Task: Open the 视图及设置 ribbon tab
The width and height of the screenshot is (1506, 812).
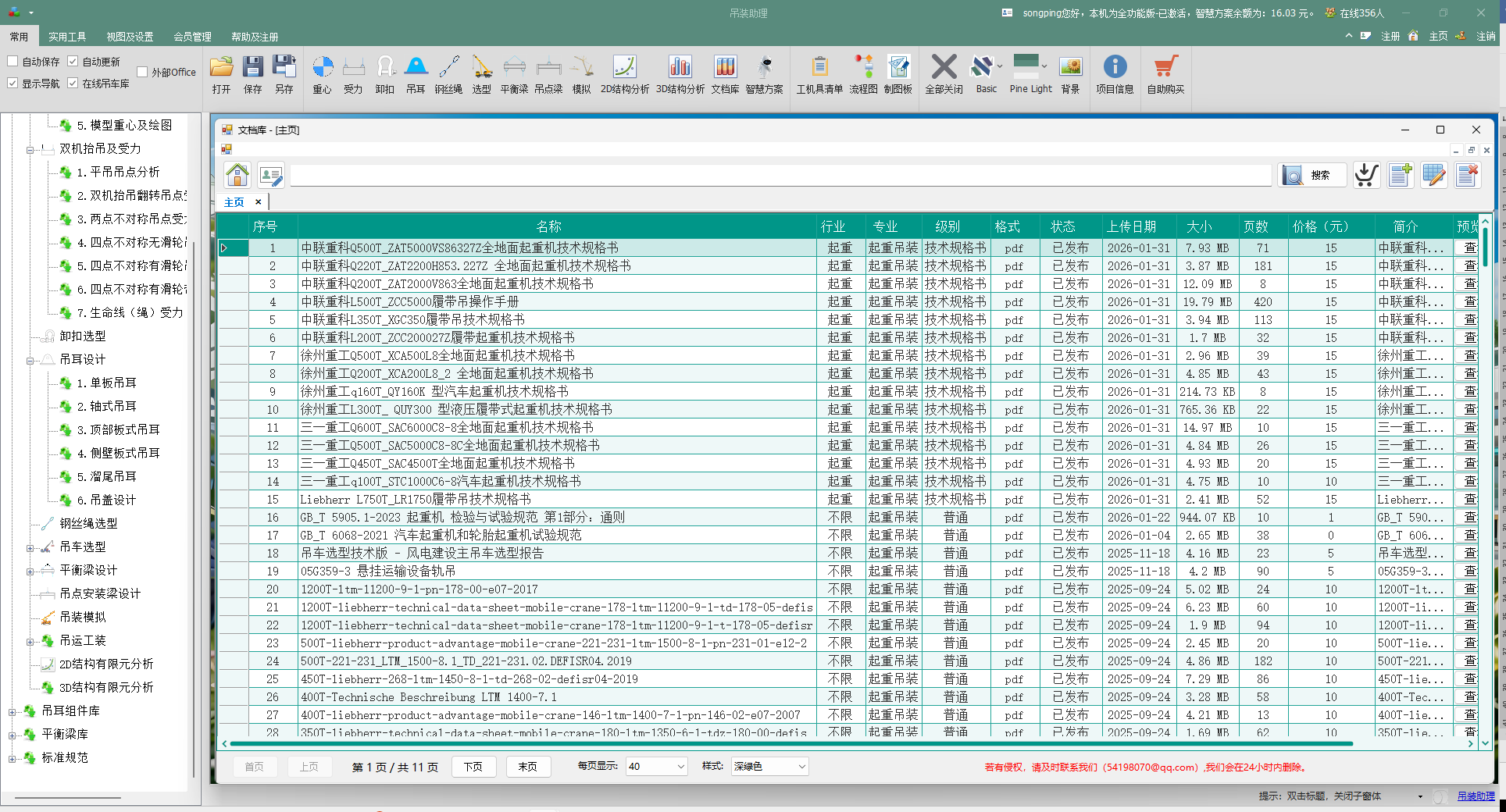Action: click(x=130, y=37)
